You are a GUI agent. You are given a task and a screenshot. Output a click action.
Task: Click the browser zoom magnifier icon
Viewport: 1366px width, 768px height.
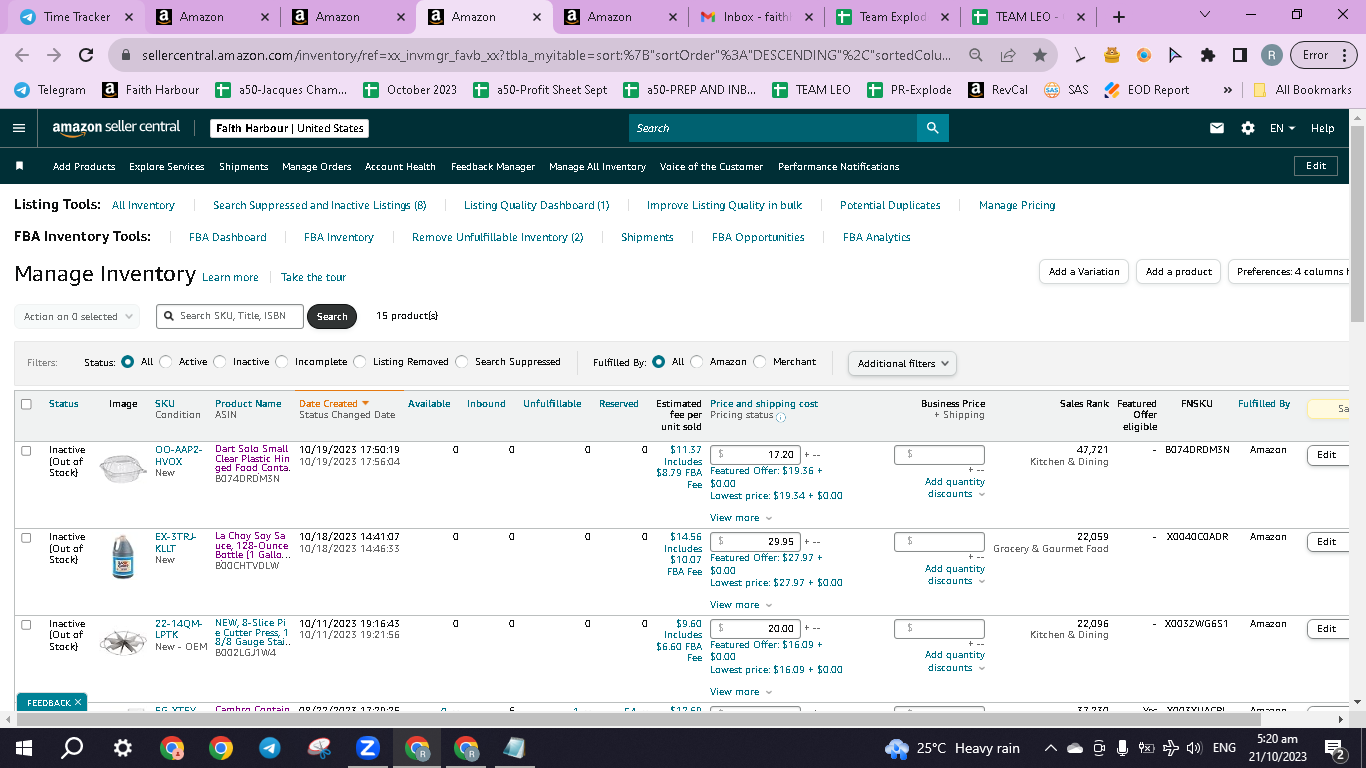coord(975,55)
